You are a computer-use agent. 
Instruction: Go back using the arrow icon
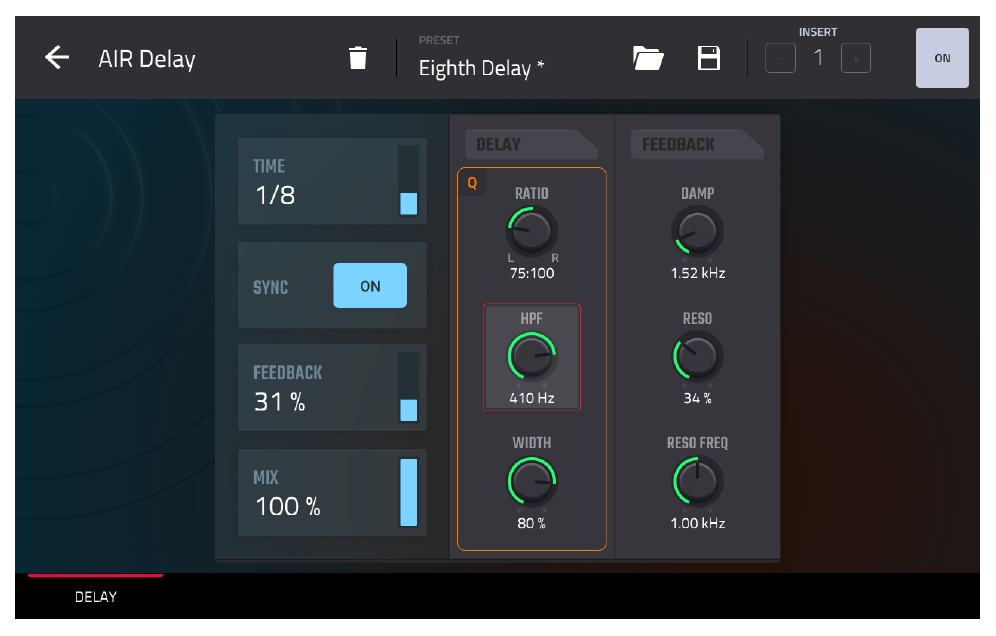tap(57, 58)
